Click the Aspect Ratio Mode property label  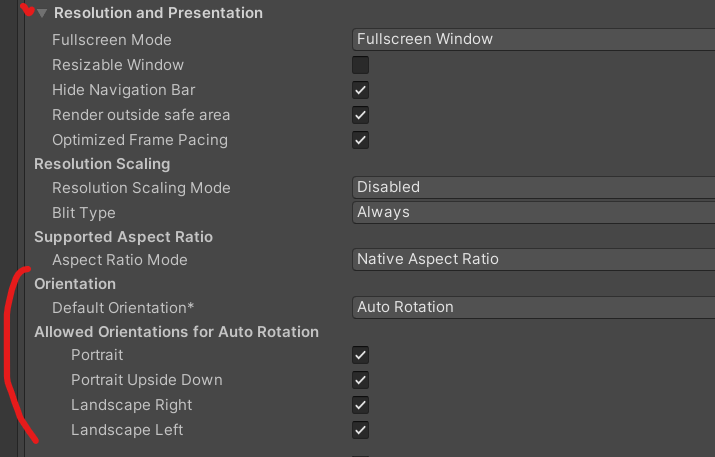coord(119,260)
